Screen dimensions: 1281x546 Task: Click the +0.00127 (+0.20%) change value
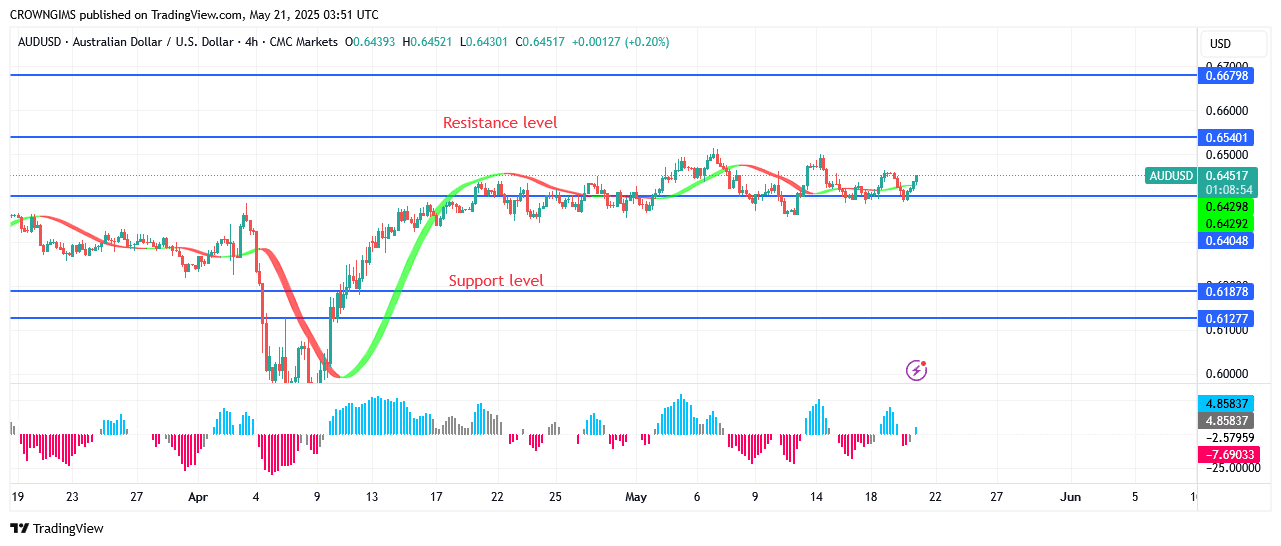click(x=621, y=42)
